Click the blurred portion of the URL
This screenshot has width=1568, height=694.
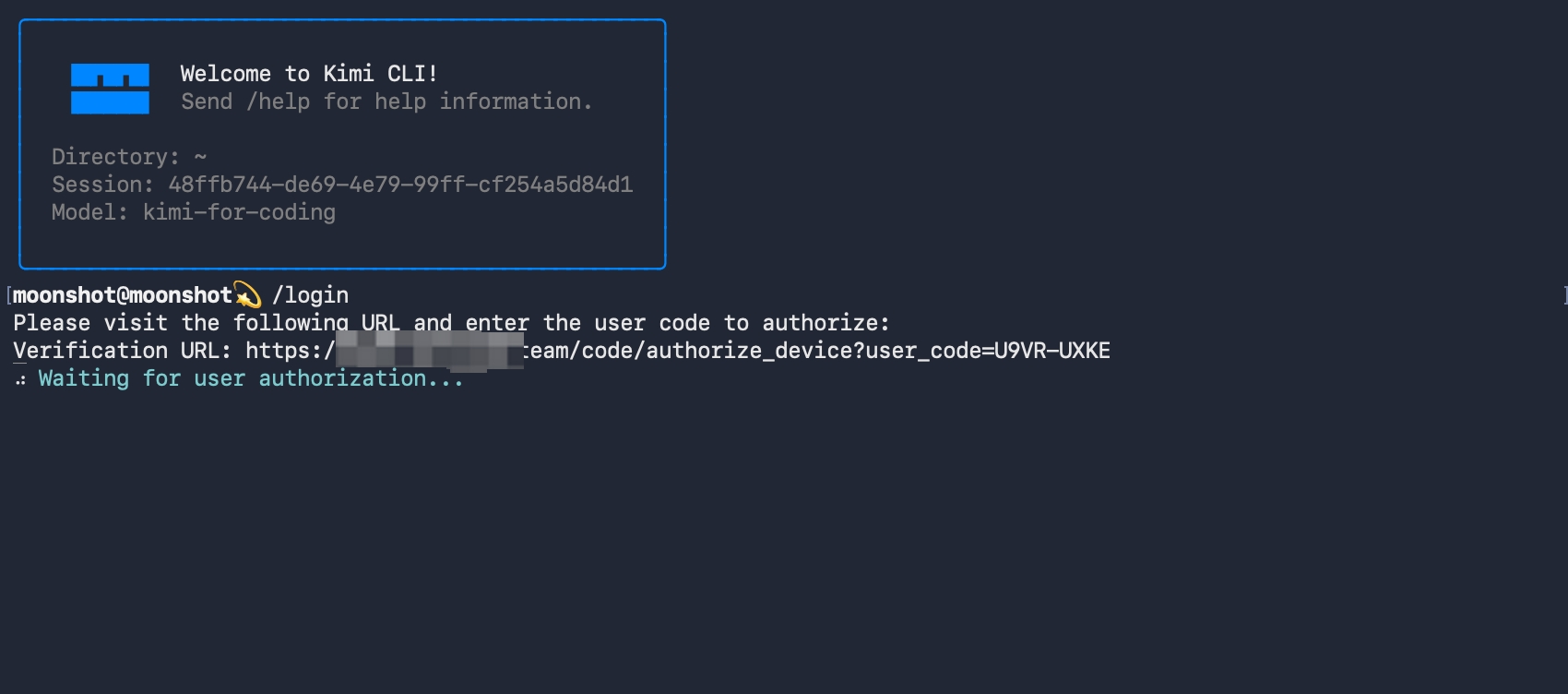point(429,351)
